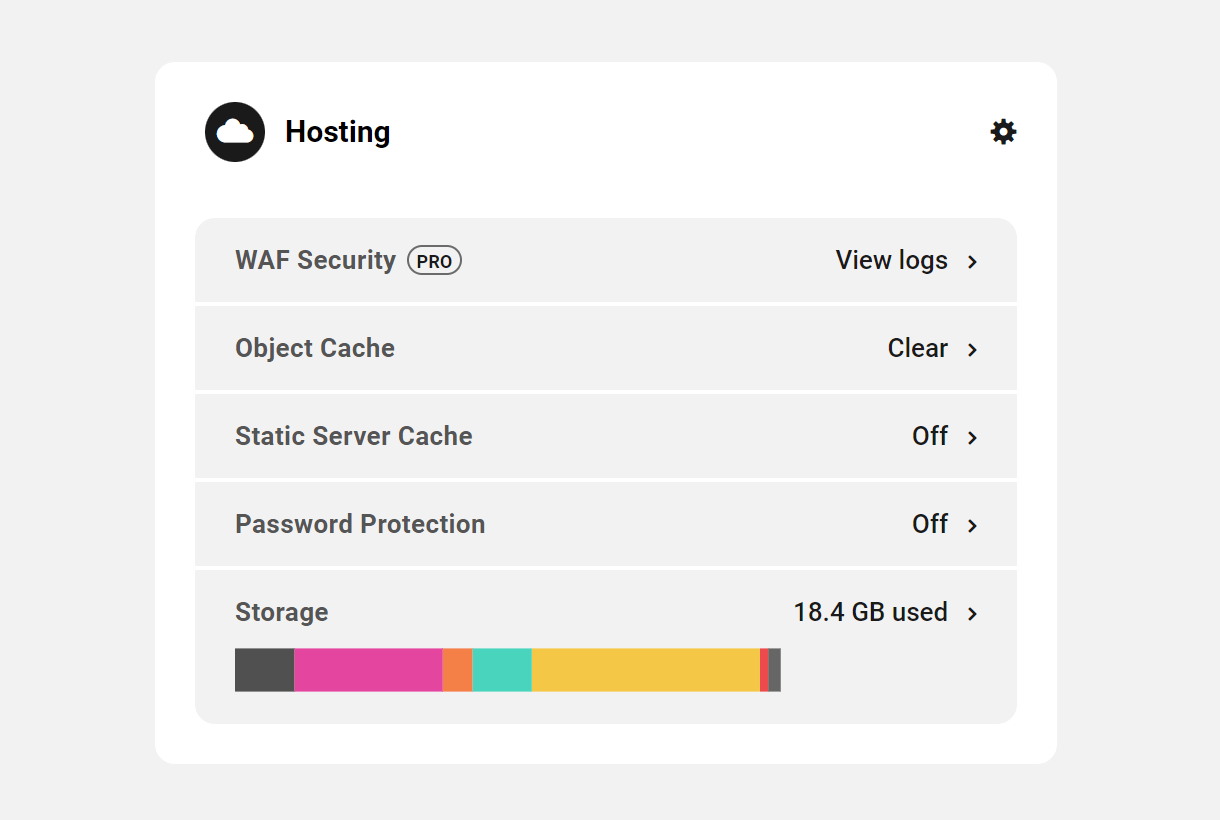Open View logs for WAF Security
The width and height of the screenshot is (1220, 820).
890,260
